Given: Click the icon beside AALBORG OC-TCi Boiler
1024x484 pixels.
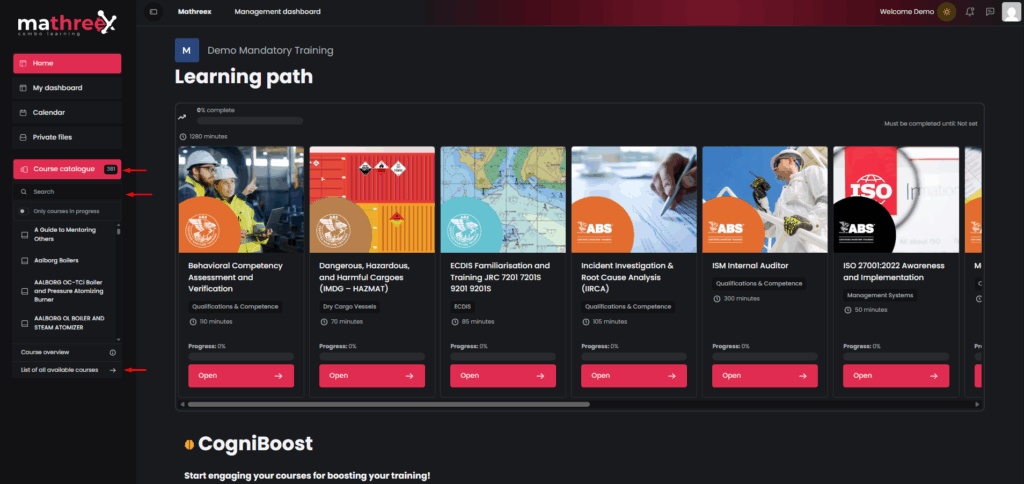Looking at the screenshot, I should point(24,290).
